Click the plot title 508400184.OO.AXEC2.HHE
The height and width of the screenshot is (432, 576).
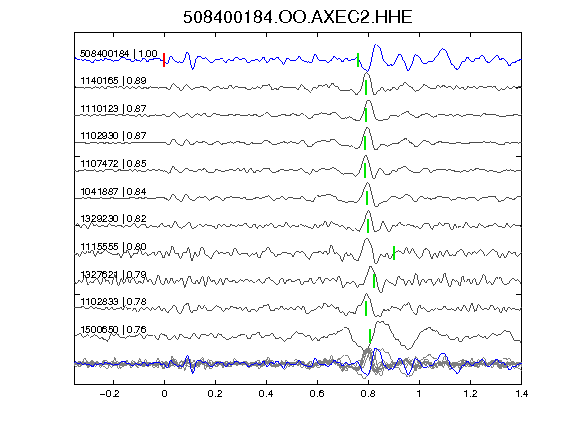(298, 17)
